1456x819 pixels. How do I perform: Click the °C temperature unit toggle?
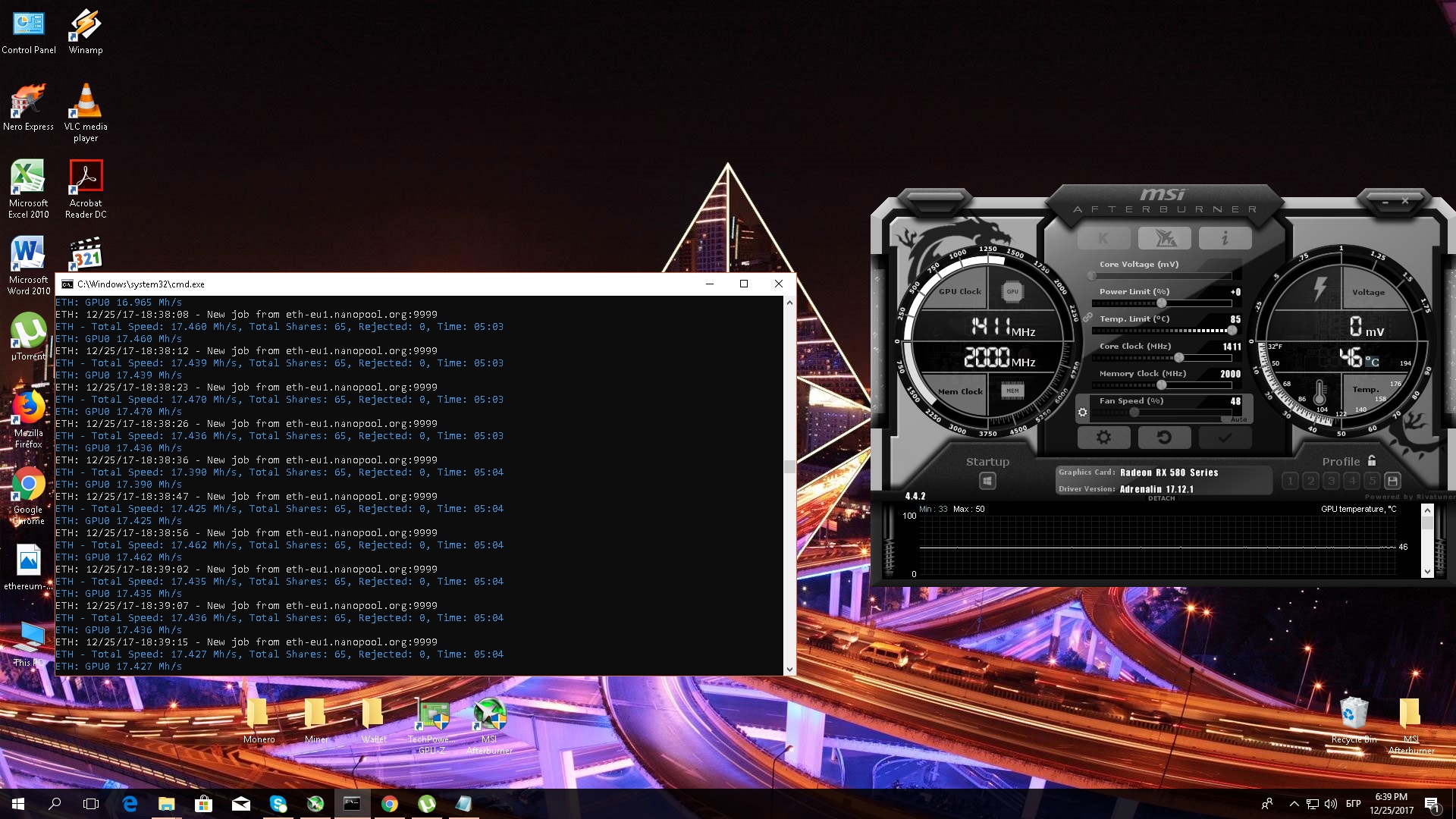point(1372,362)
